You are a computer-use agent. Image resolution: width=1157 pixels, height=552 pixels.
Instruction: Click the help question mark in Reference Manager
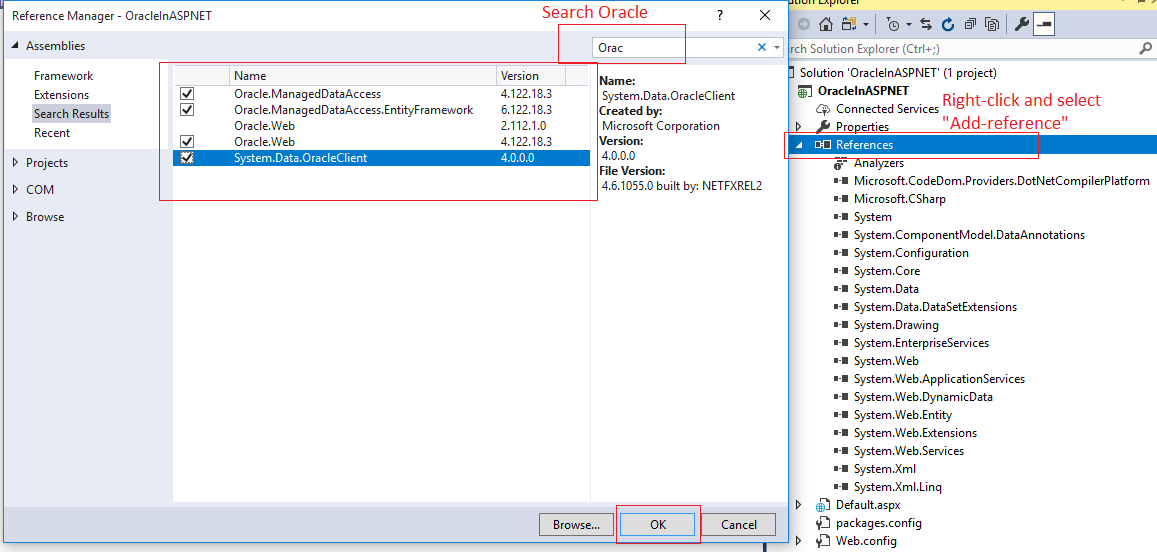point(719,15)
